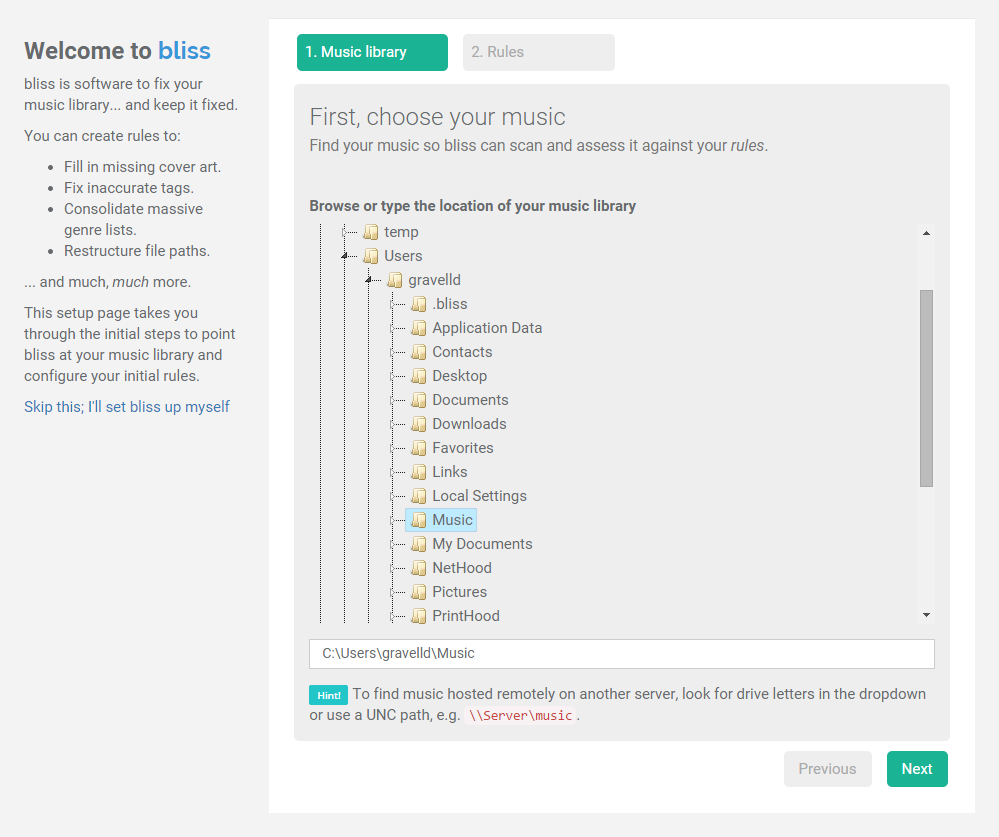Choose the Documents folder label
999x837 pixels.
click(x=470, y=400)
